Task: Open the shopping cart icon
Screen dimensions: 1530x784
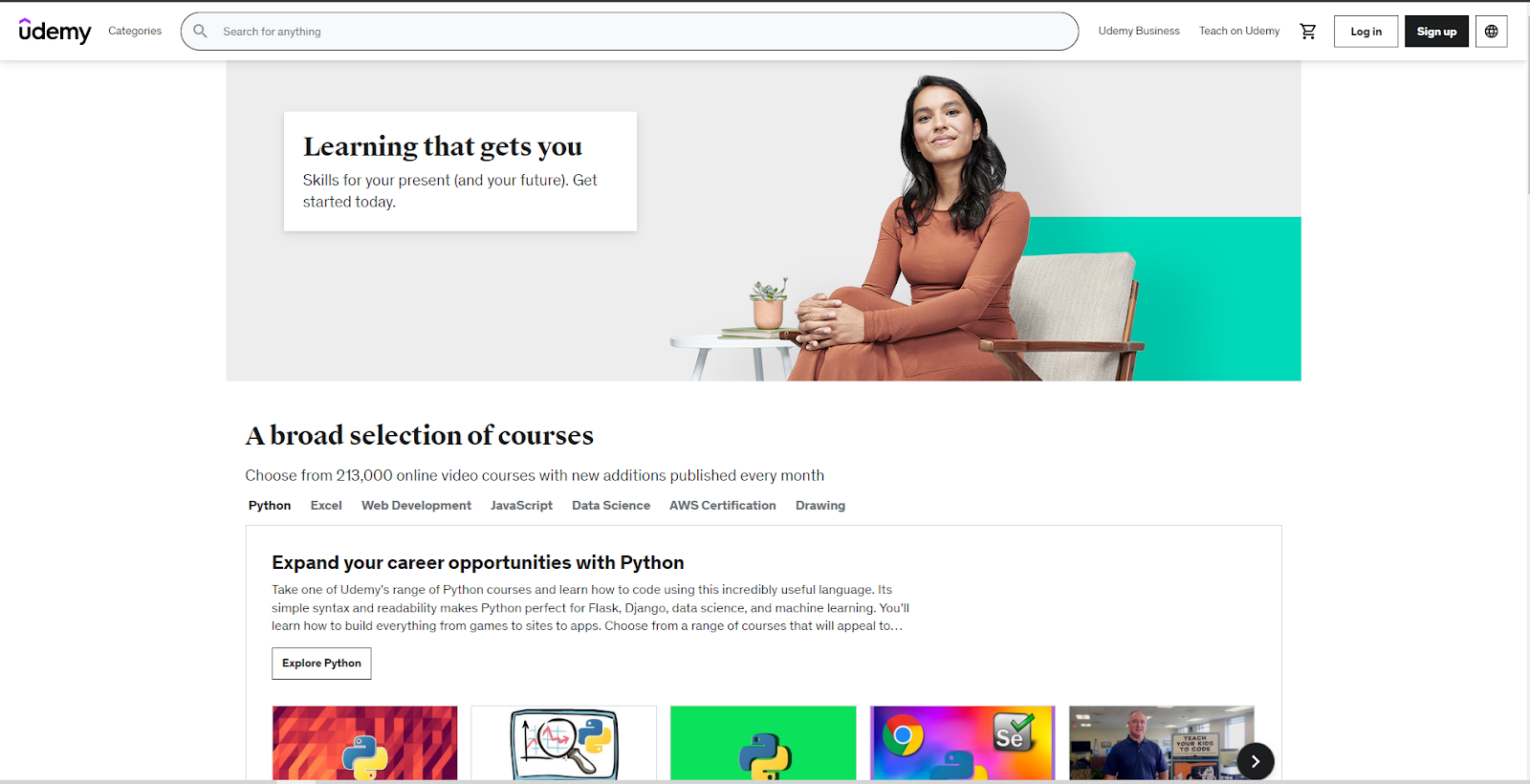Action: point(1308,32)
